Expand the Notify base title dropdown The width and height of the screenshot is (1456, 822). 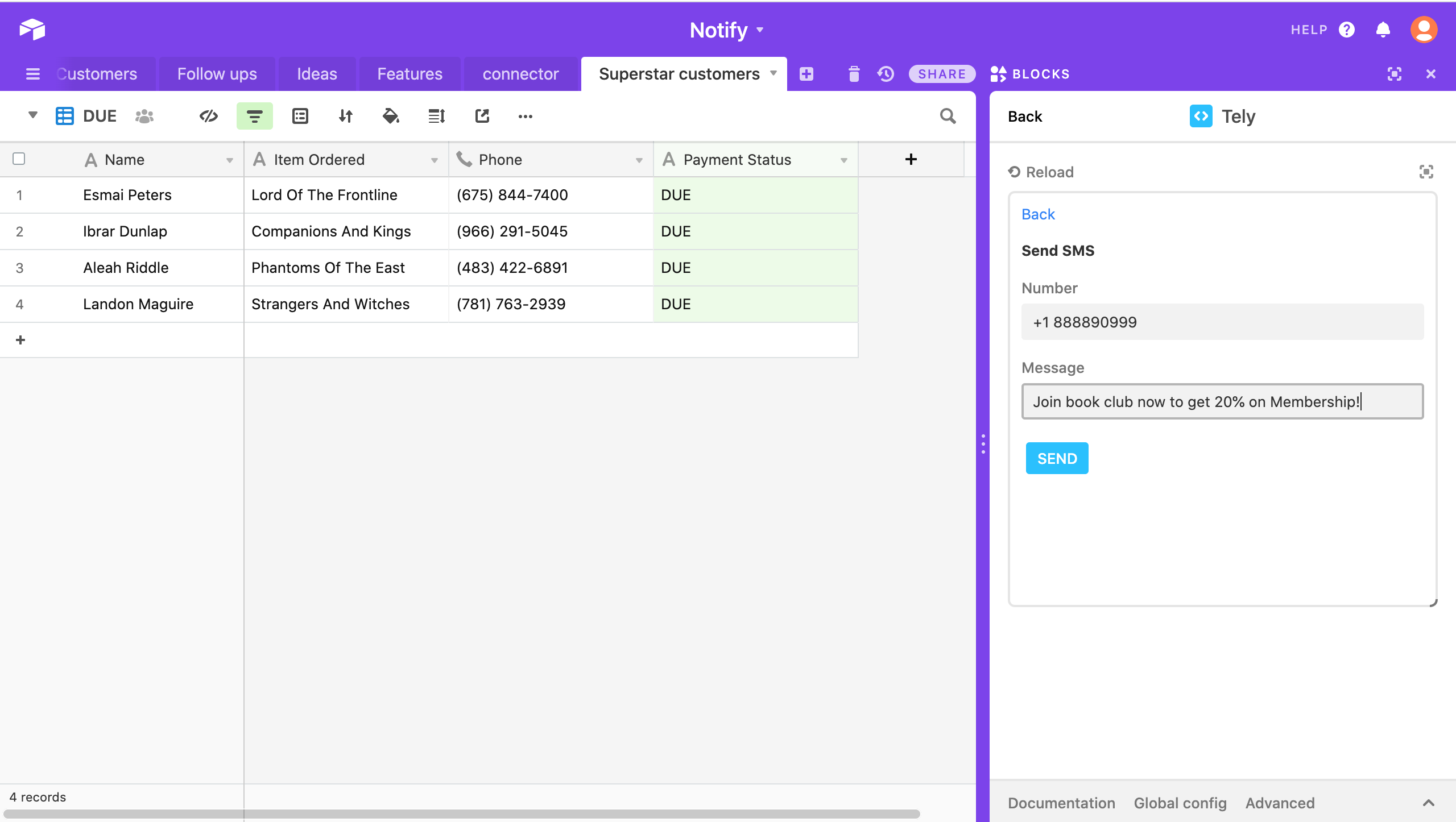[760, 30]
